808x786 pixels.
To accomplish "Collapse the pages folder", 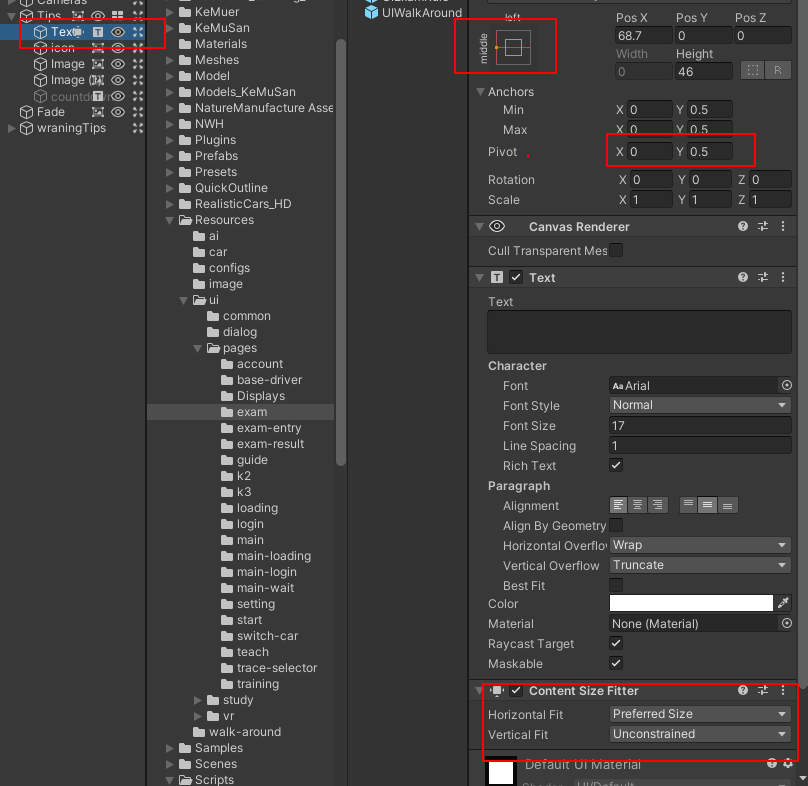I will pos(197,348).
